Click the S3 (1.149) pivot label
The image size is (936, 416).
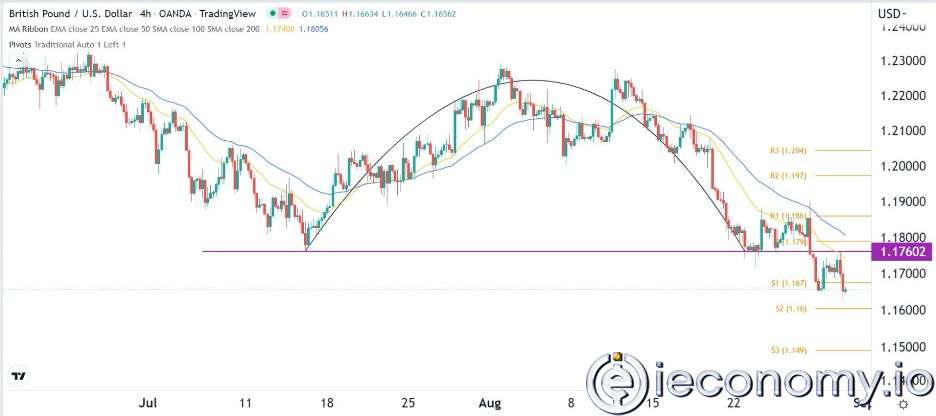click(x=788, y=350)
